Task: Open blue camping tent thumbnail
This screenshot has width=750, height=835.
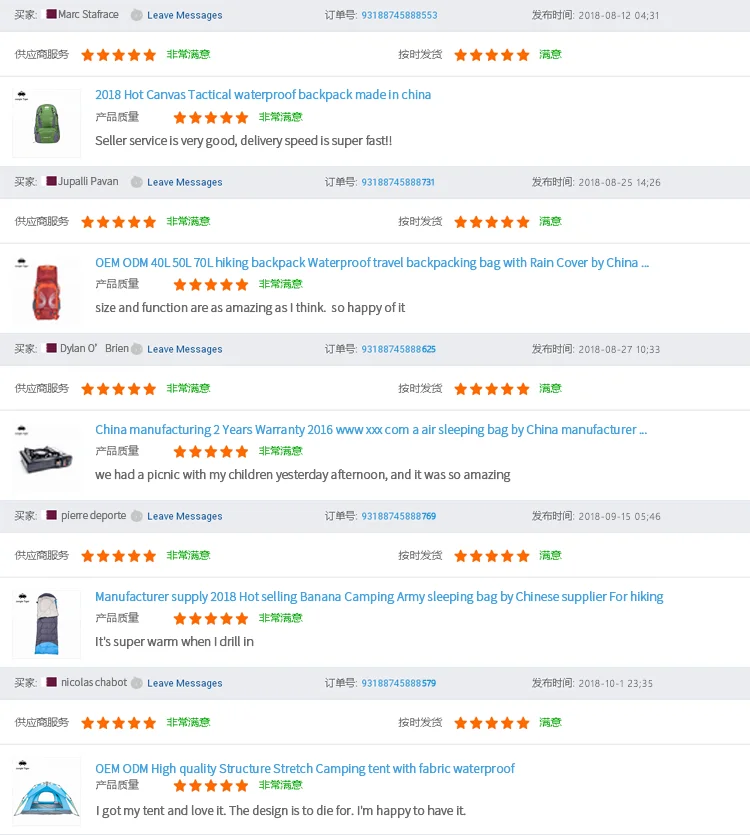Action: point(46,792)
